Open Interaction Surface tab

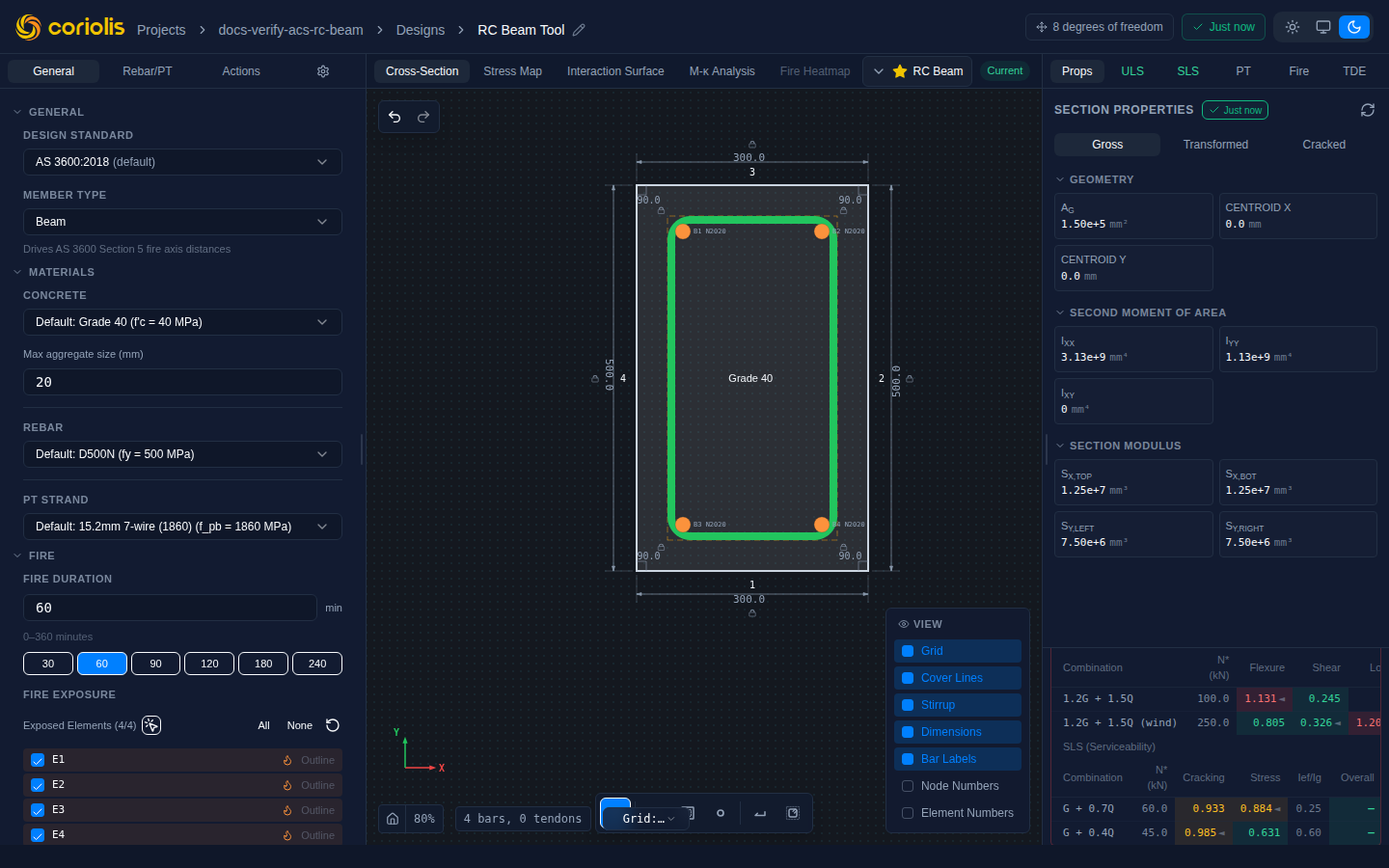click(615, 71)
